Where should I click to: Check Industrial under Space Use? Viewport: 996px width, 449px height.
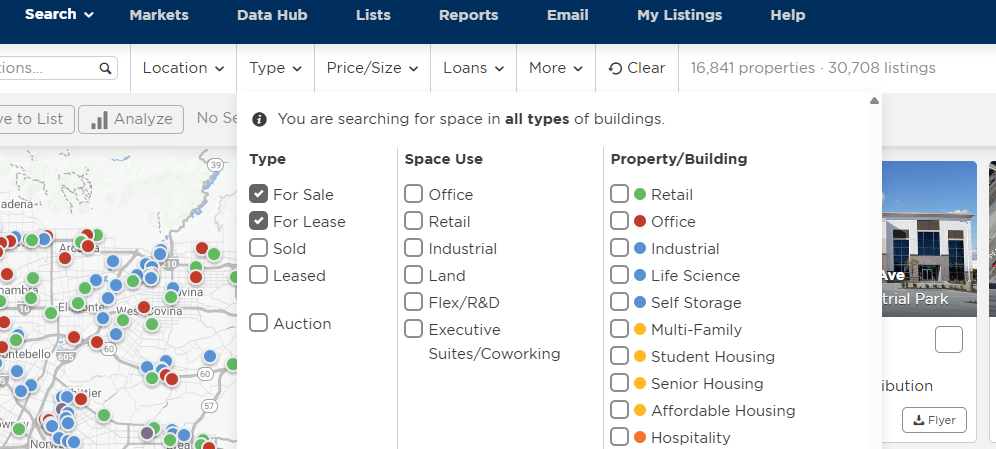(414, 248)
